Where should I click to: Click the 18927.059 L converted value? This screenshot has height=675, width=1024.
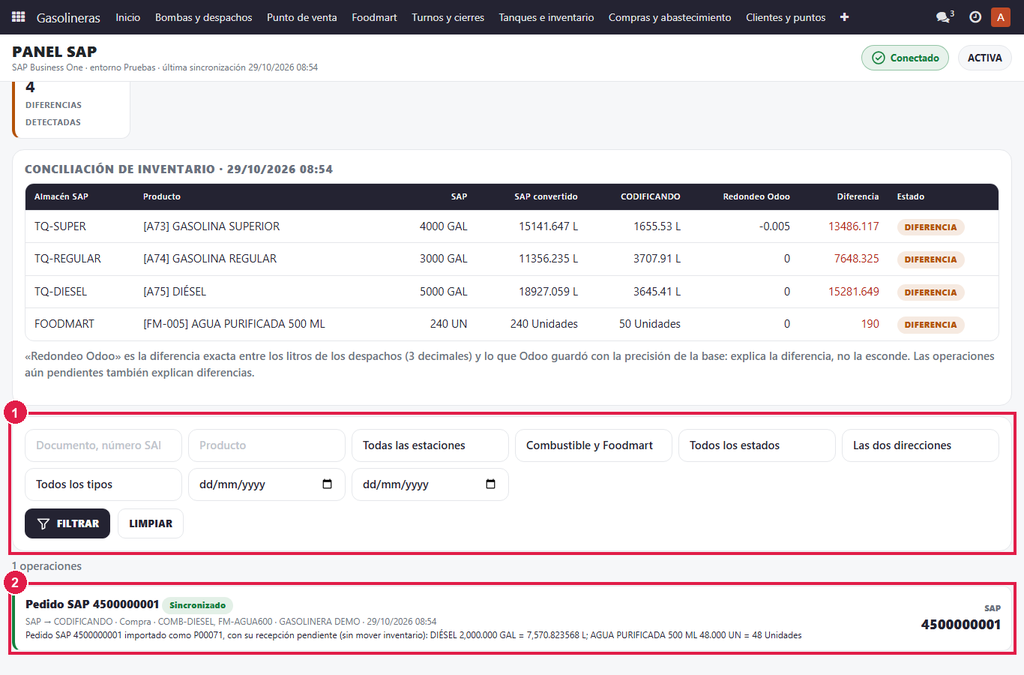click(x=549, y=291)
